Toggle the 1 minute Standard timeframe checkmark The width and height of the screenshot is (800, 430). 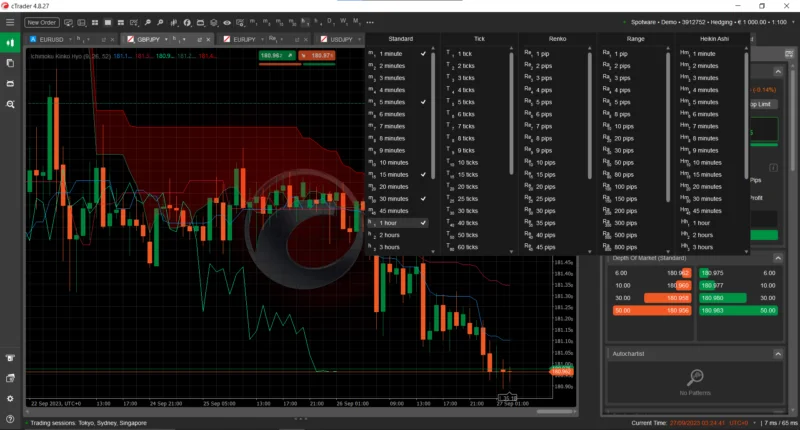(x=424, y=53)
